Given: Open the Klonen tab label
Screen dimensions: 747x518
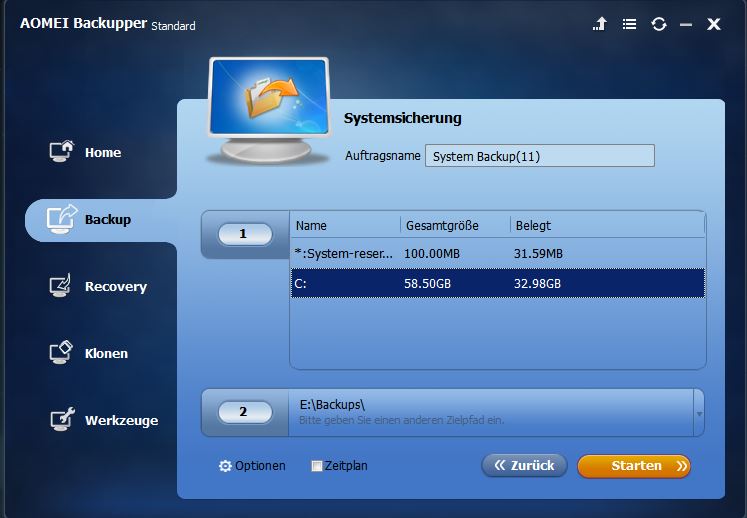Looking at the screenshot, I should click(x=106, y=353).
